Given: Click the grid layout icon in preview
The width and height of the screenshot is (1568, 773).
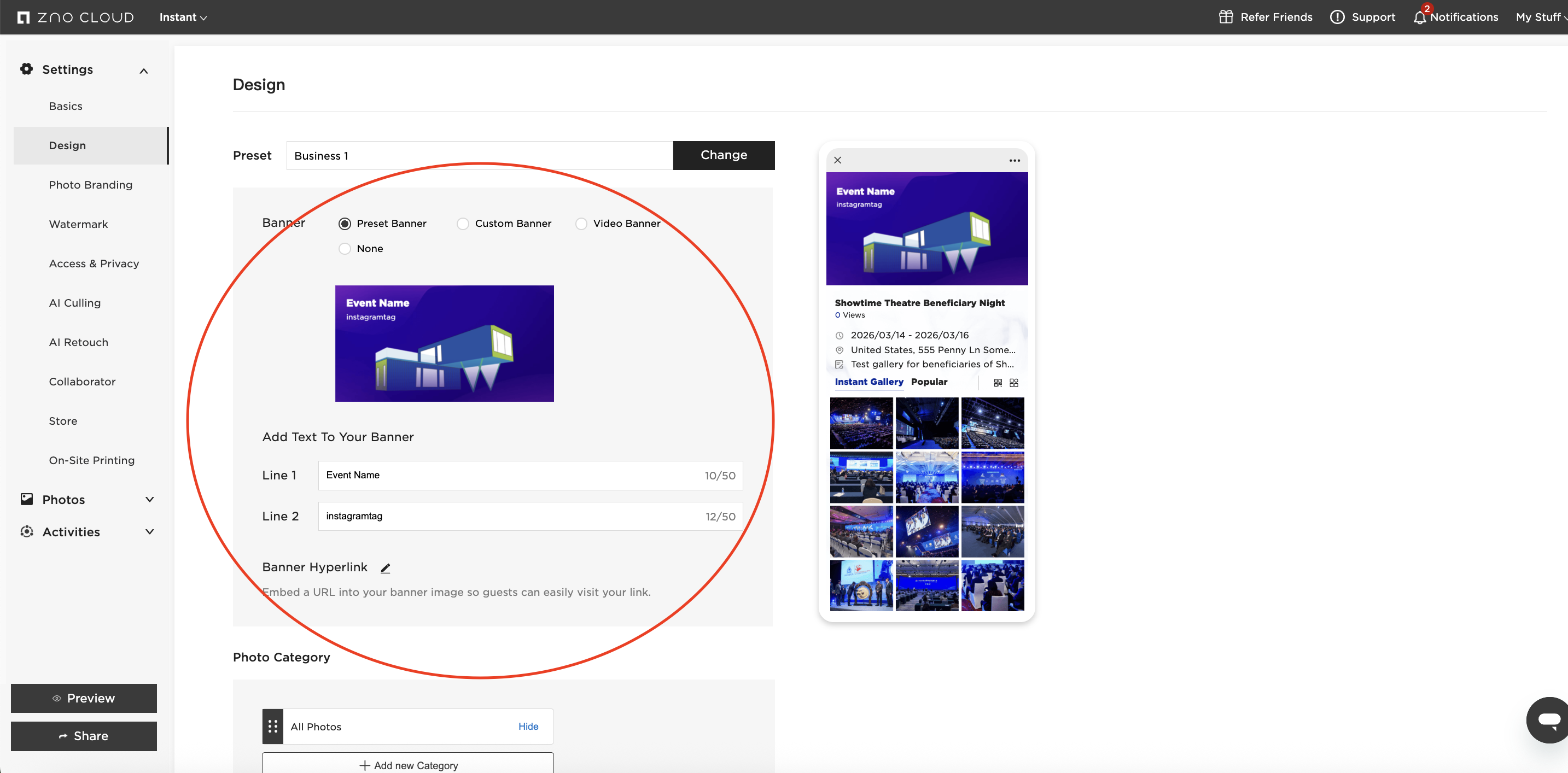Looking at the screenshot, I should (1013, 382).
